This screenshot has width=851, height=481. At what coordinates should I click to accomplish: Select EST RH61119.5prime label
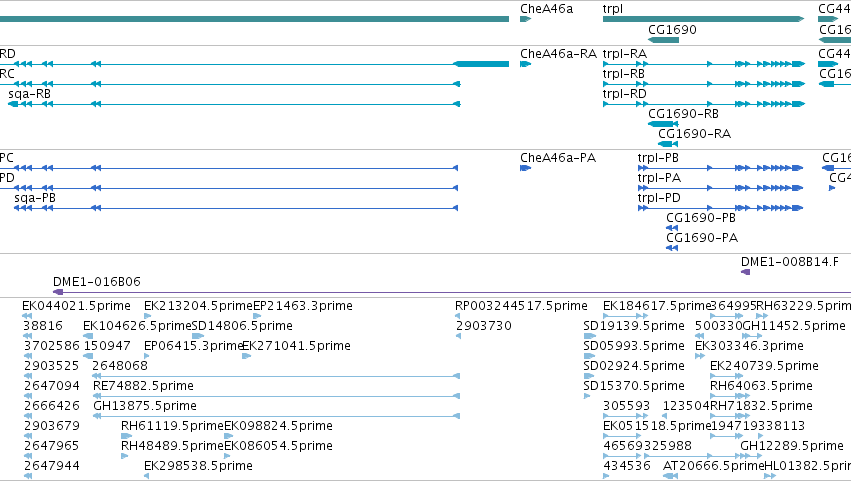coord(172,426)
